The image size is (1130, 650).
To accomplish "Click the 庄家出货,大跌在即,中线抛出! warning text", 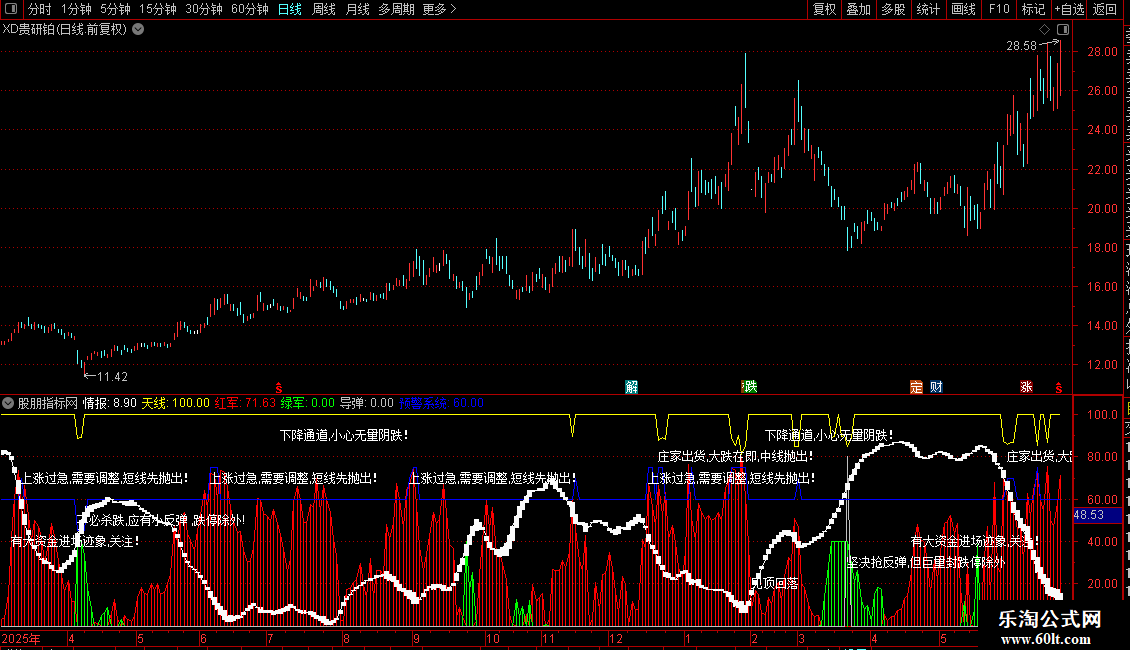I will (735, 456).
